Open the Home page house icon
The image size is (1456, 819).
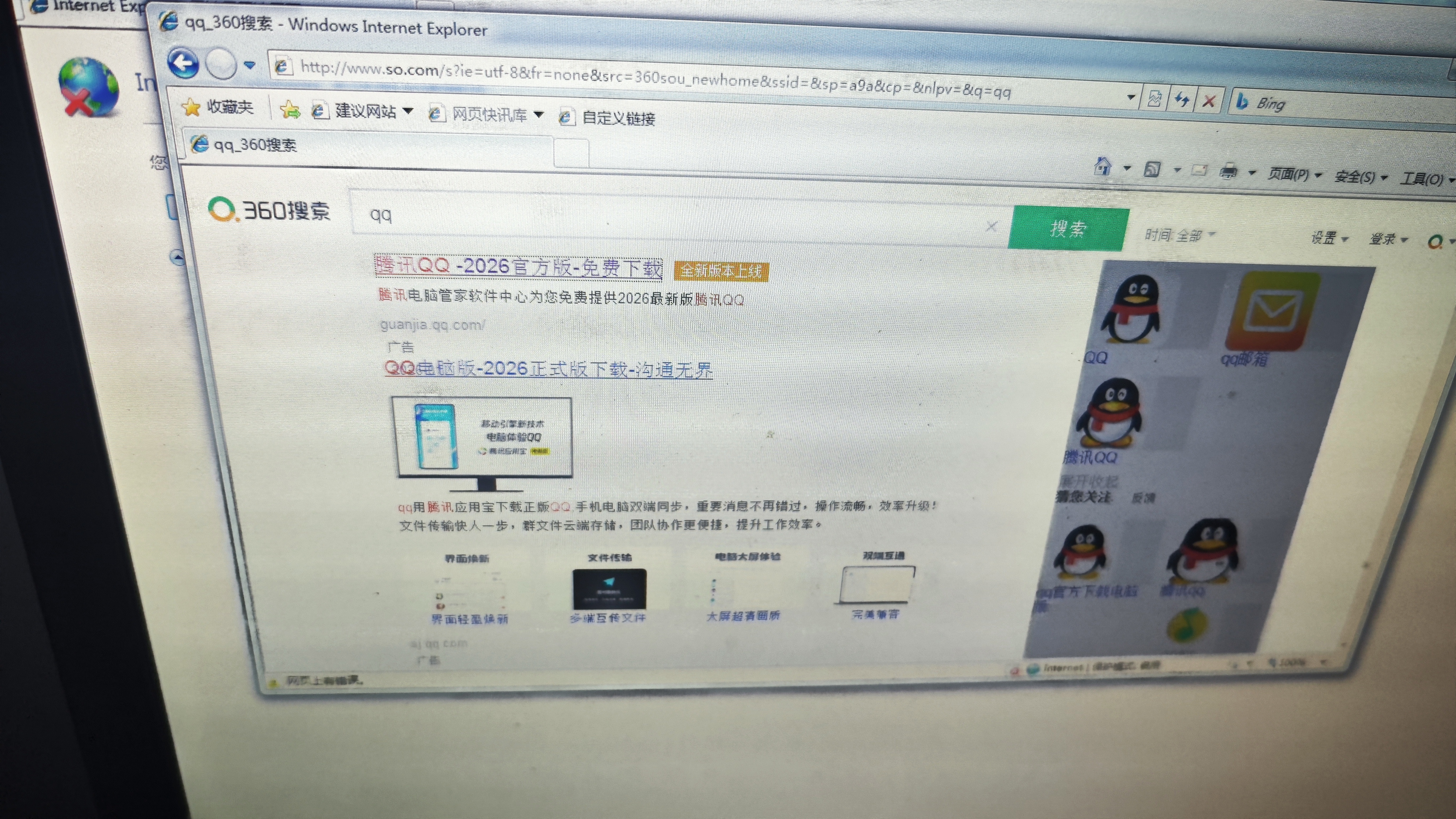1103,167
